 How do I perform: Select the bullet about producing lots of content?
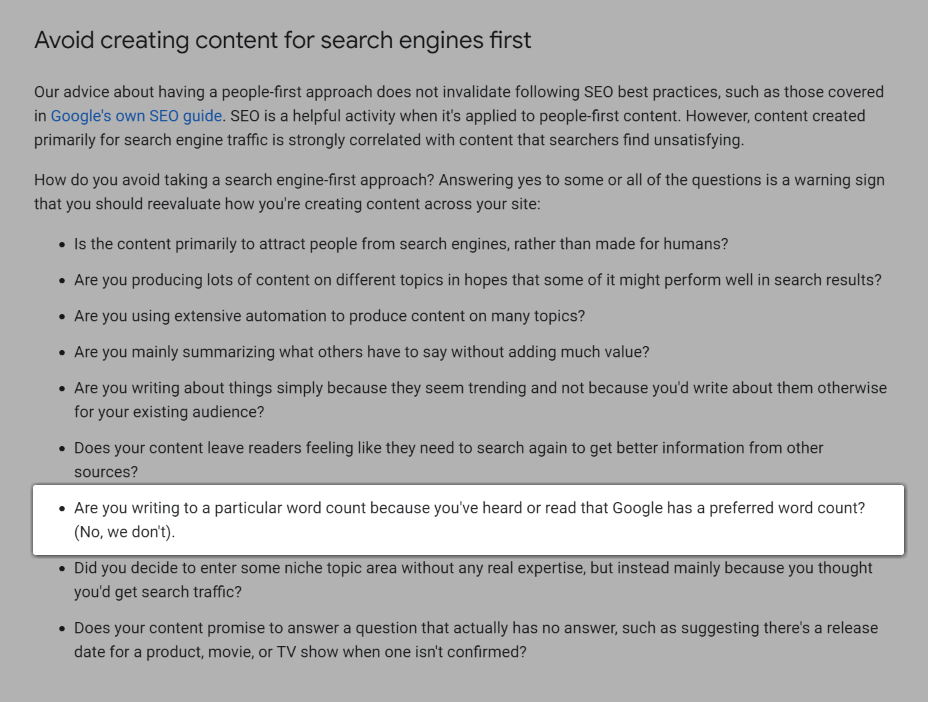(x=477, y=280)
